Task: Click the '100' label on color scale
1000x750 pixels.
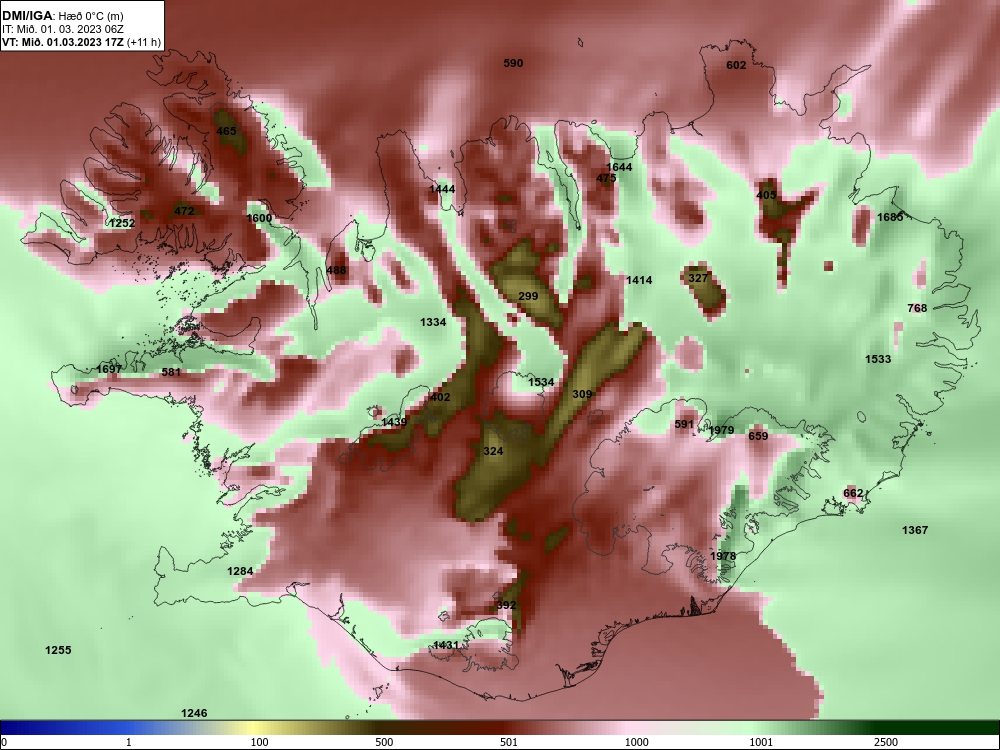Action: (x=259, y=742)
